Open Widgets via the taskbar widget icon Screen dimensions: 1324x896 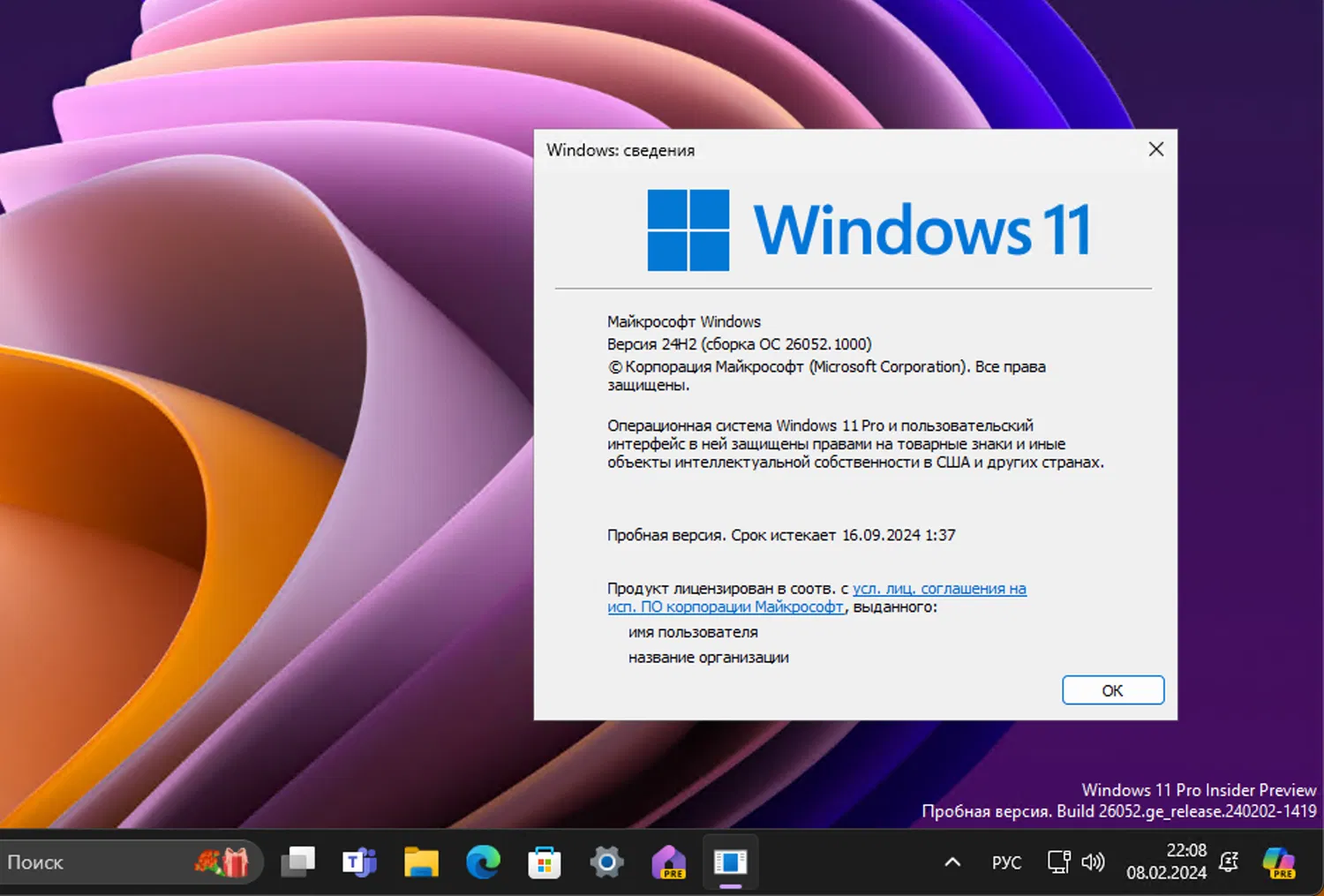click(222, 862)
